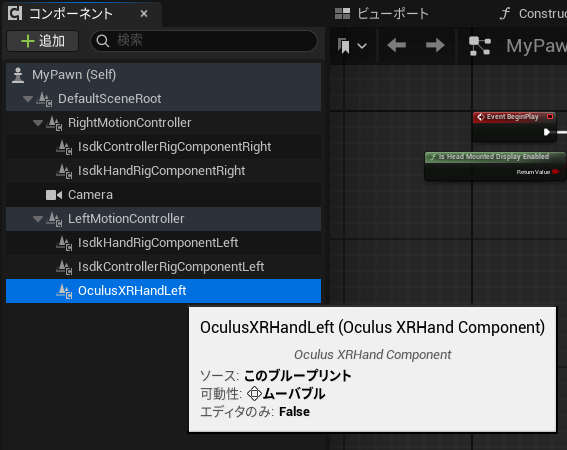Click the icon of IsdkHandRigComponentLeft
This screenshot has width=567, height=450.
click(64, 243)
